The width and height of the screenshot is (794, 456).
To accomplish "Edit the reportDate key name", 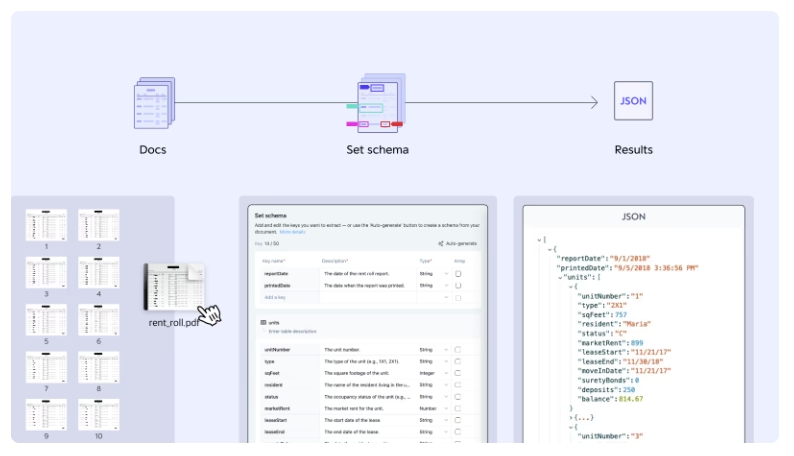I will point(276,274).
